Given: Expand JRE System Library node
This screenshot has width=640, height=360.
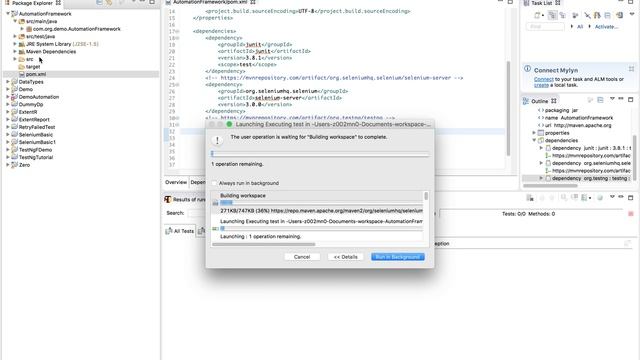Looking at the screenshot, I should click(15, 44).
